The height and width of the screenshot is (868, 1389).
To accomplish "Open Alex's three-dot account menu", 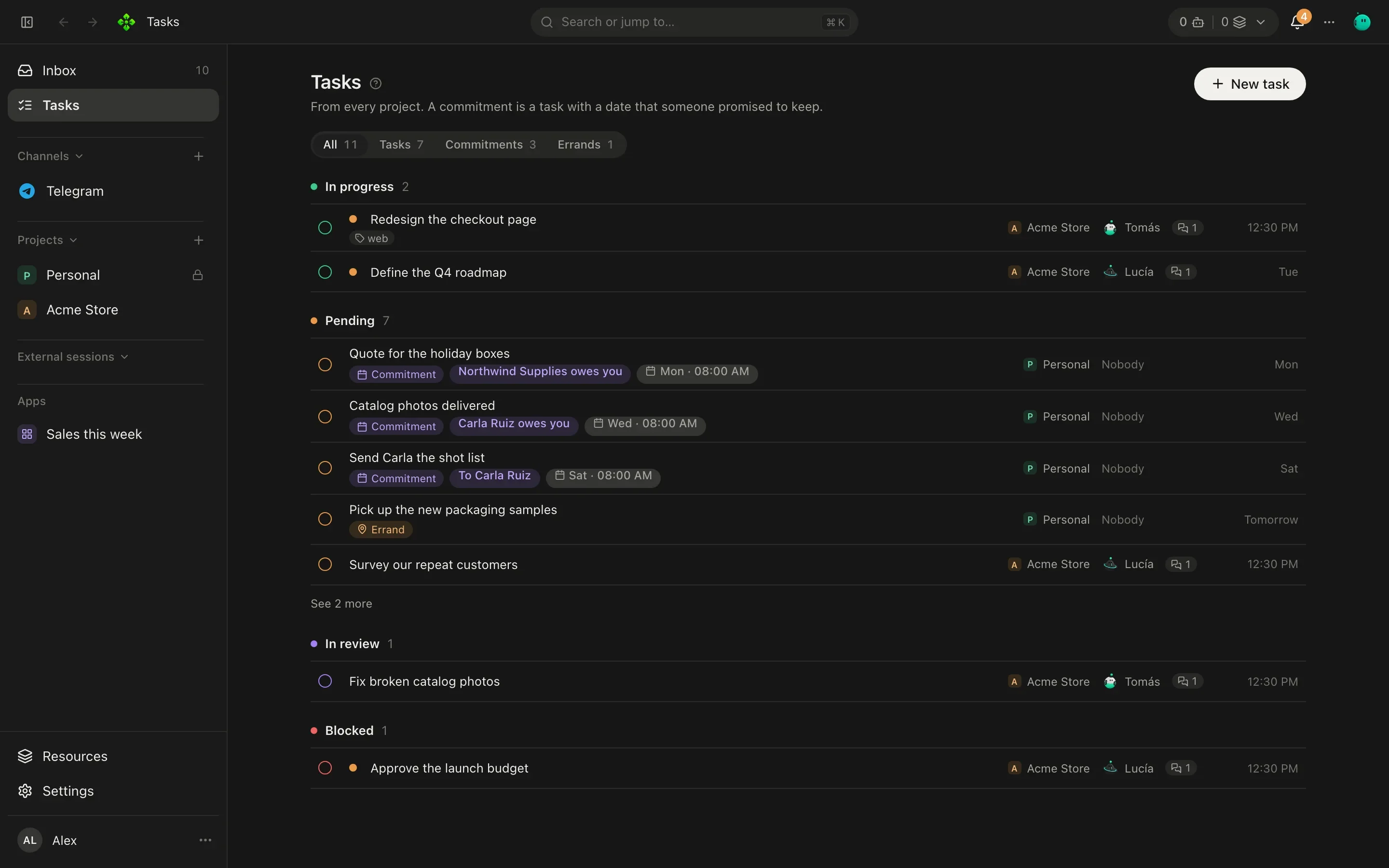I will [x=205, y=840].
